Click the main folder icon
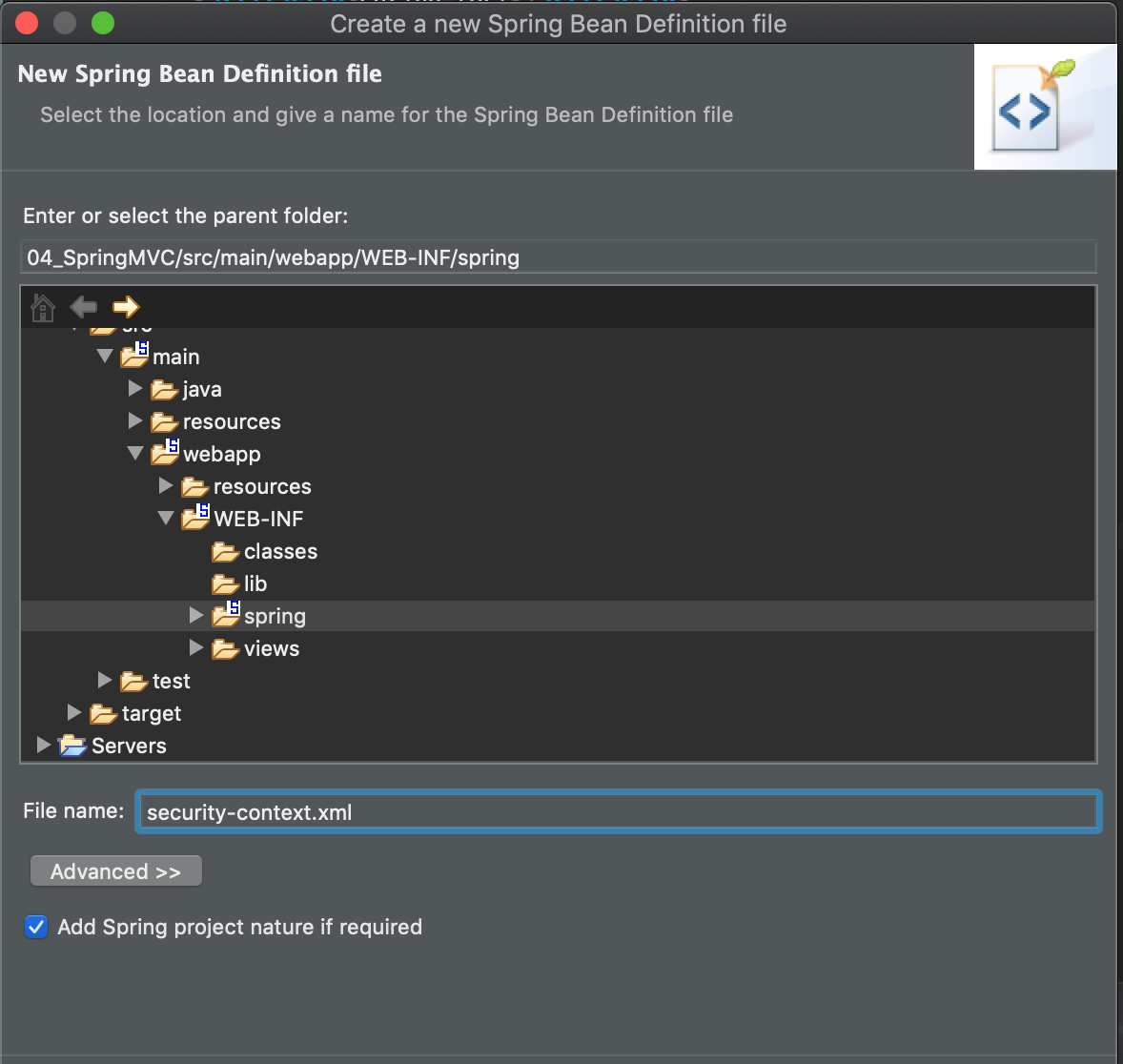 134,356
